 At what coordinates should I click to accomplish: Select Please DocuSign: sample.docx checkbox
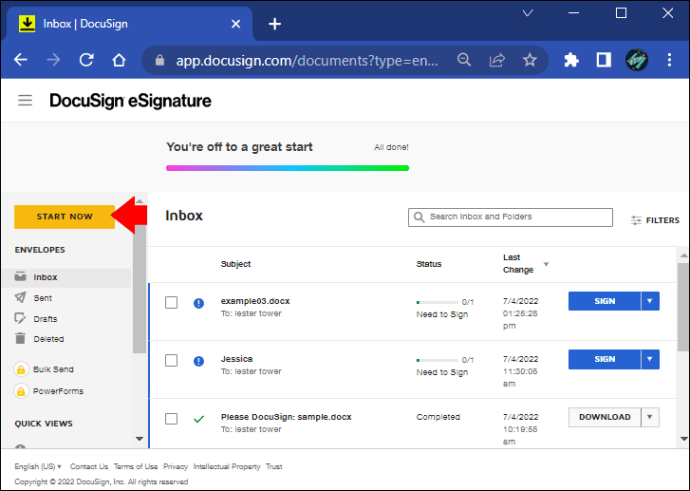pos(171,418)
